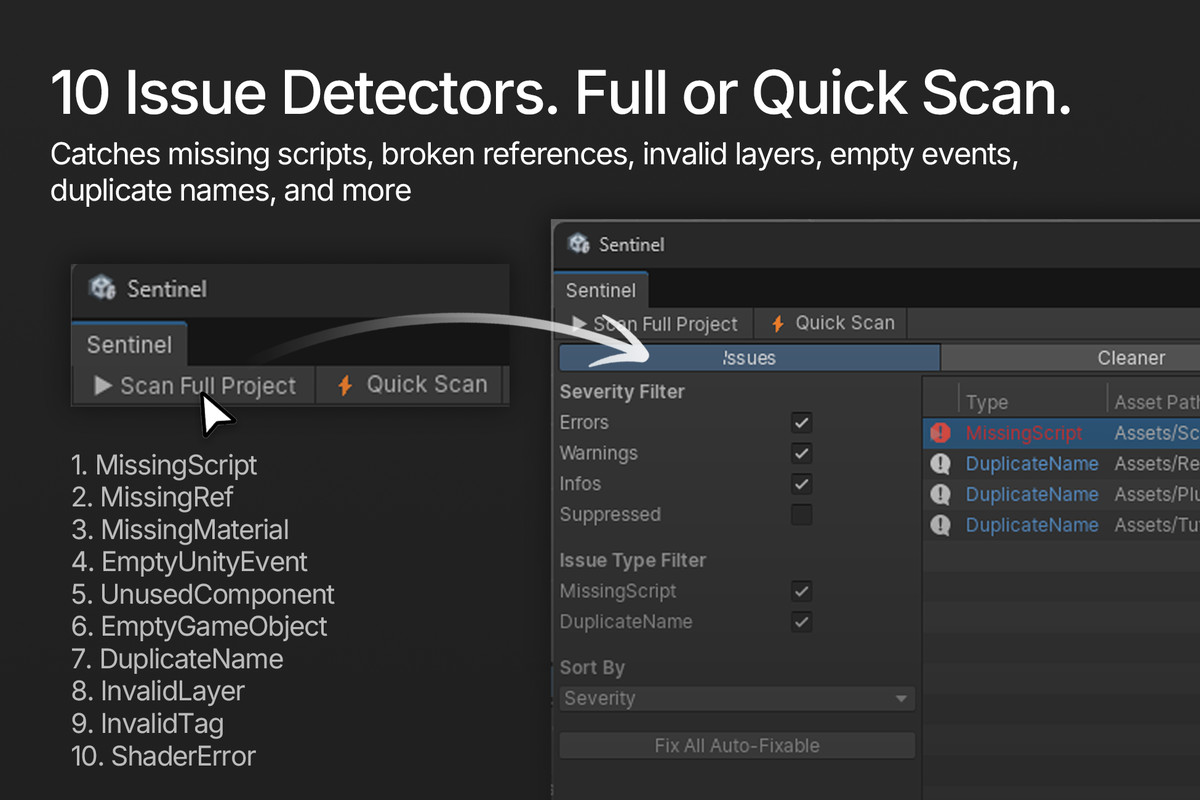The height and width of the screenshot is (800, 1200).
Task: Click warning icon beside Assets/Tu DuplicateName row
Action: click(940, 525)
